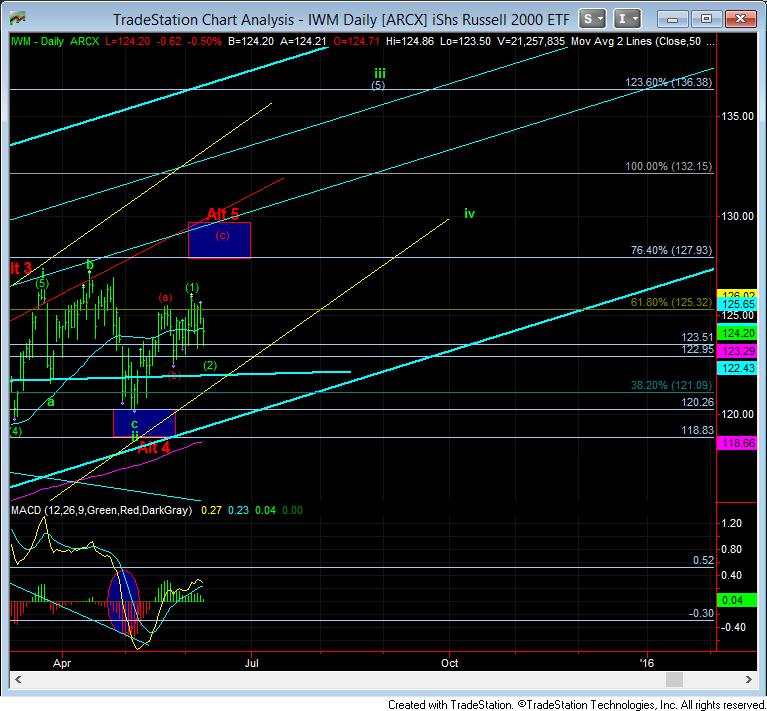Select the green a wave label
This screenshot has width=767, height=711.
[x=50, y=402]
